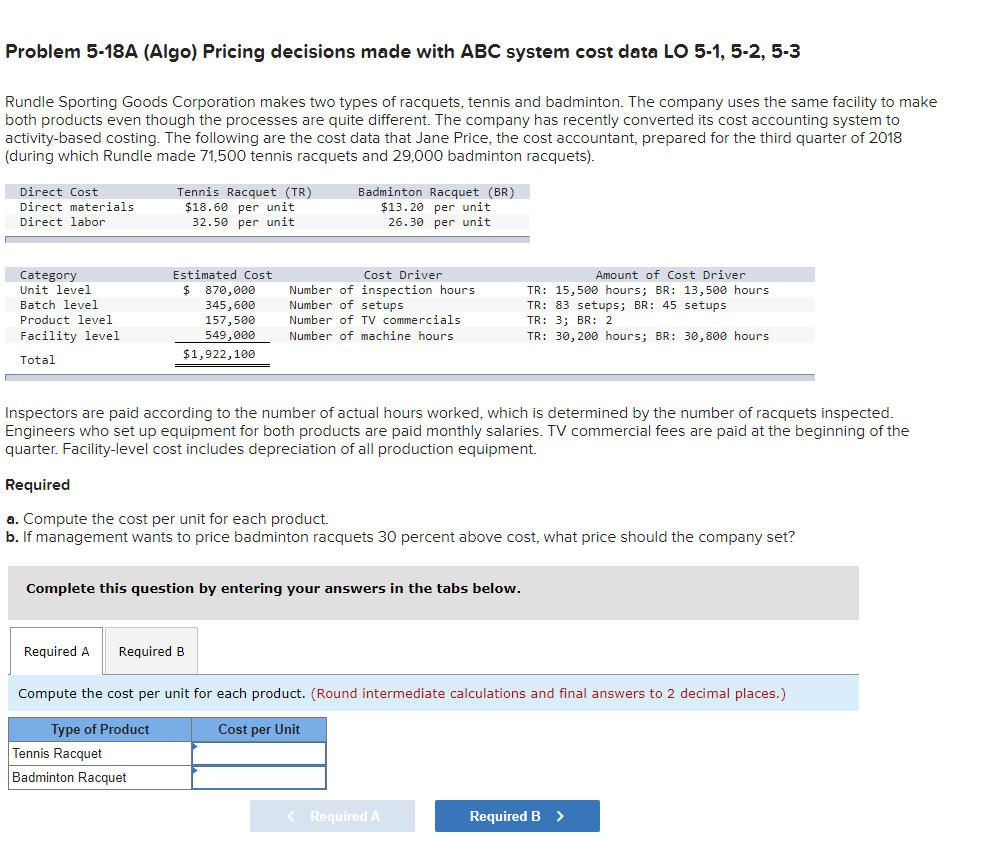Click the disabled Required A back button
Screen dimensions: 996x864
point(332,815)
